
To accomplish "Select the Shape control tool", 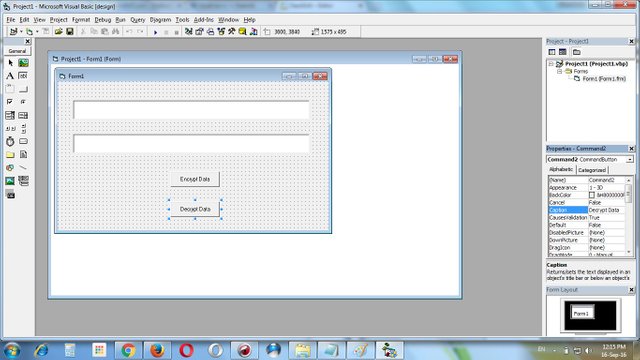I will tap(10, 168).
